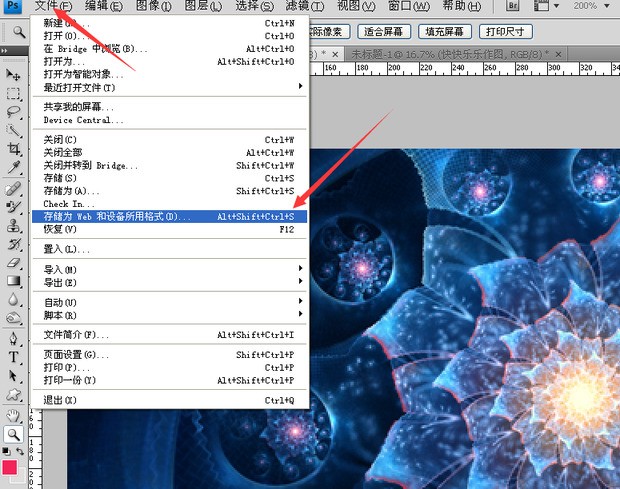Select the Rectangular Marquee tool

click(x=14, y=94)
